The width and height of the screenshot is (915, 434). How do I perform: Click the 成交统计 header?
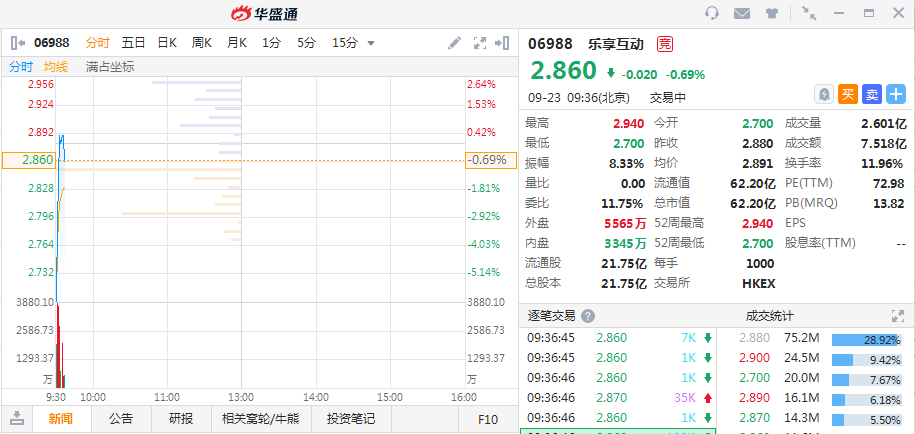click(770, 316)
